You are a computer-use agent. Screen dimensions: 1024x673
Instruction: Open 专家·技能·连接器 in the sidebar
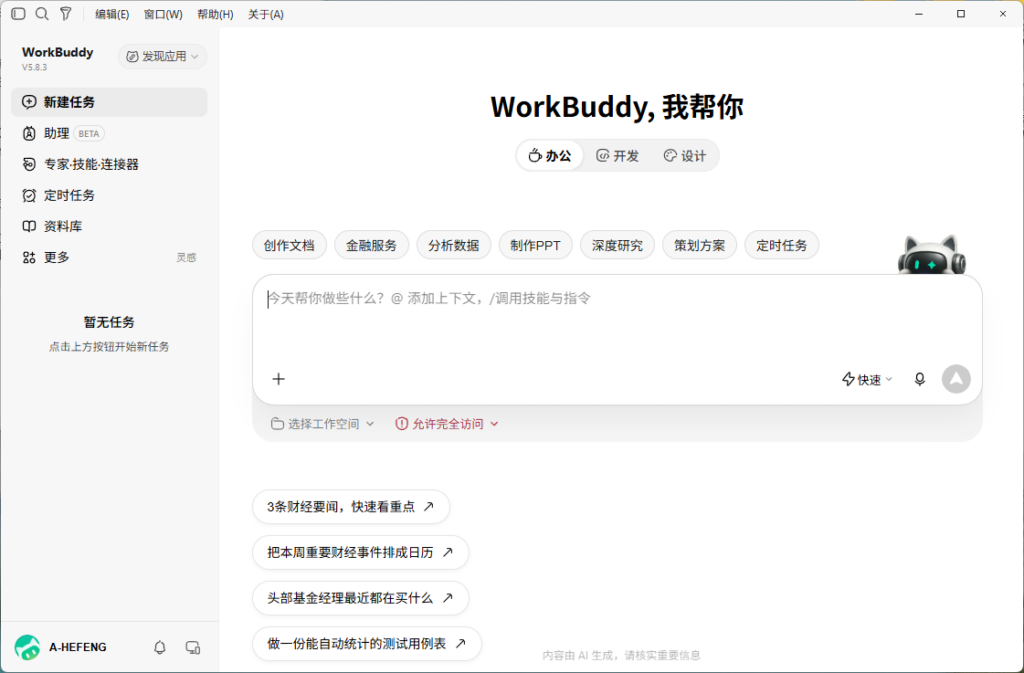pyautogui.click(x=109, y=164)
